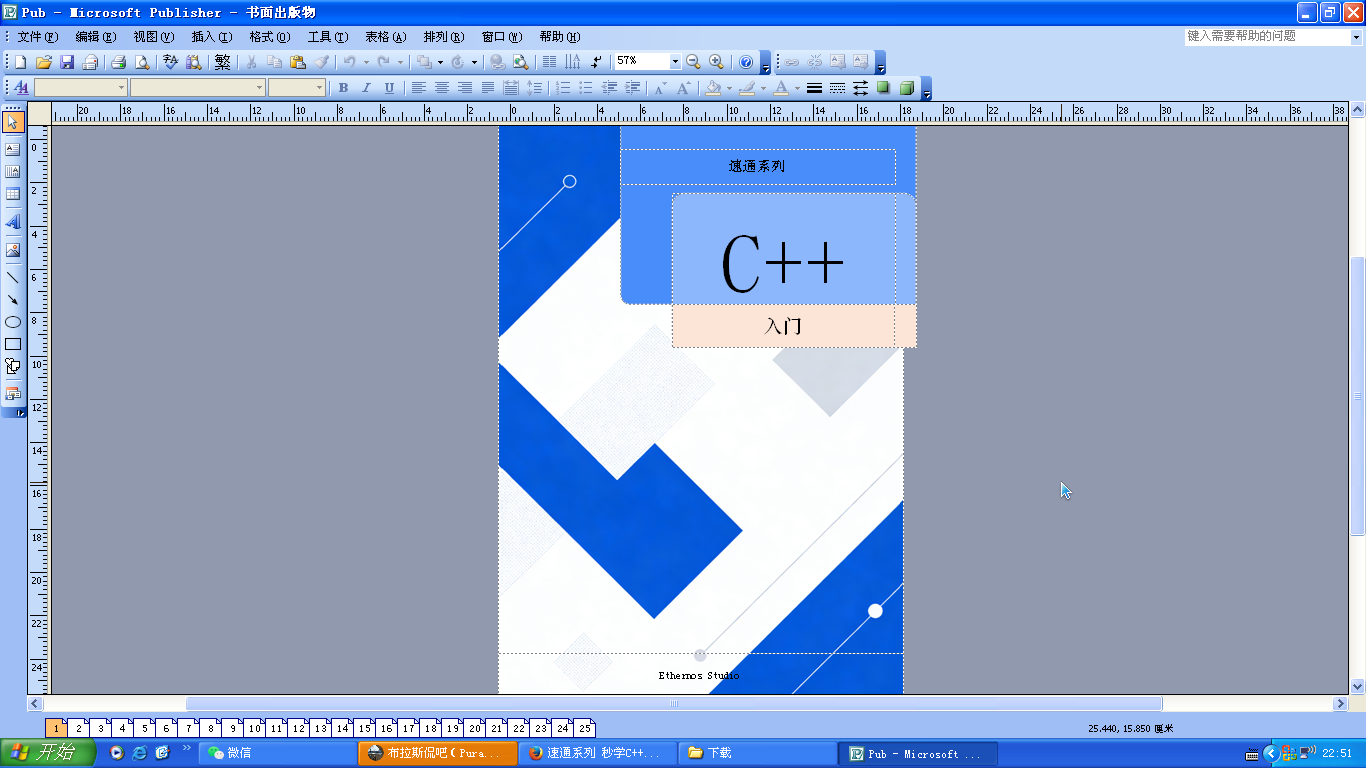
Task: Click the 开始 Start button
Action: pyautogui.click(x=48, y=753)
